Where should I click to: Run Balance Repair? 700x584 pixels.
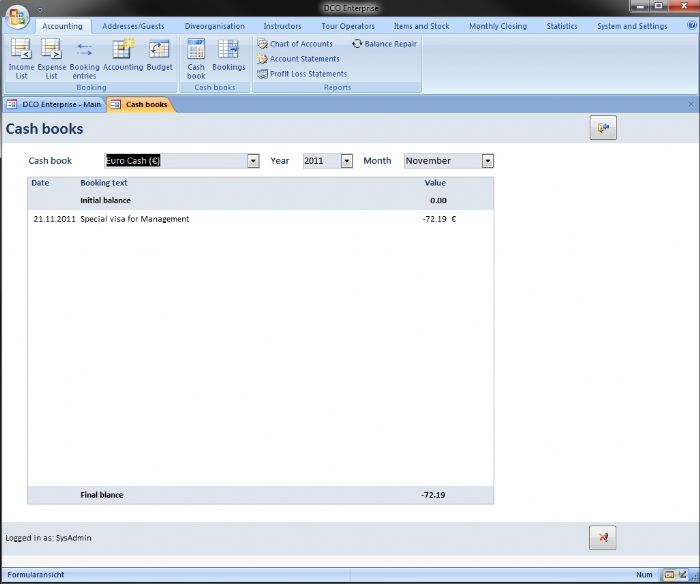[x=384, y=44]
